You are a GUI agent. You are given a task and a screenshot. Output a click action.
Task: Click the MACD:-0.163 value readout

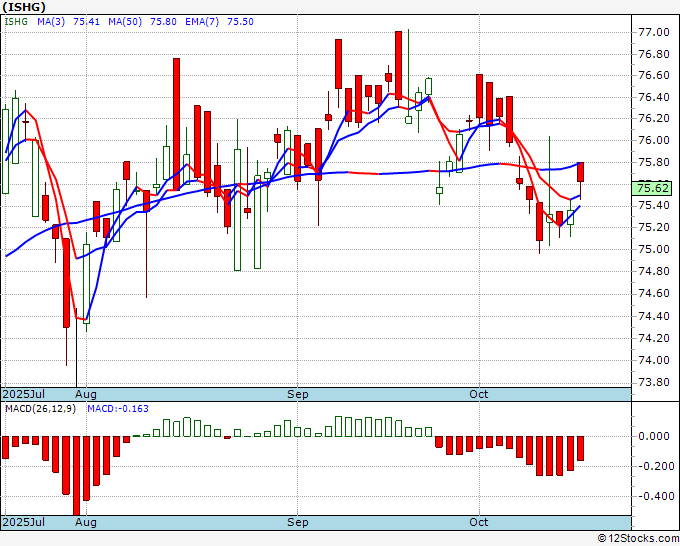tap(118, 409)
